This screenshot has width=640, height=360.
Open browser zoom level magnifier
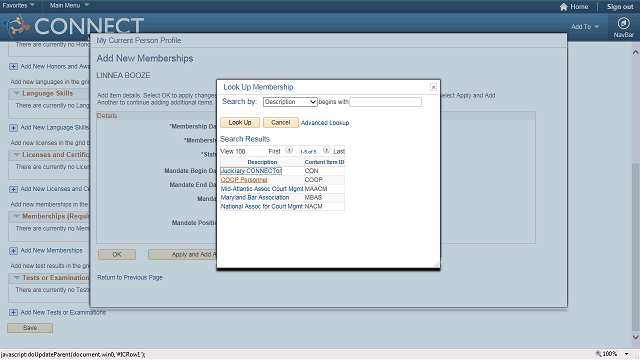pyautogui.click(x=598, y=354)
